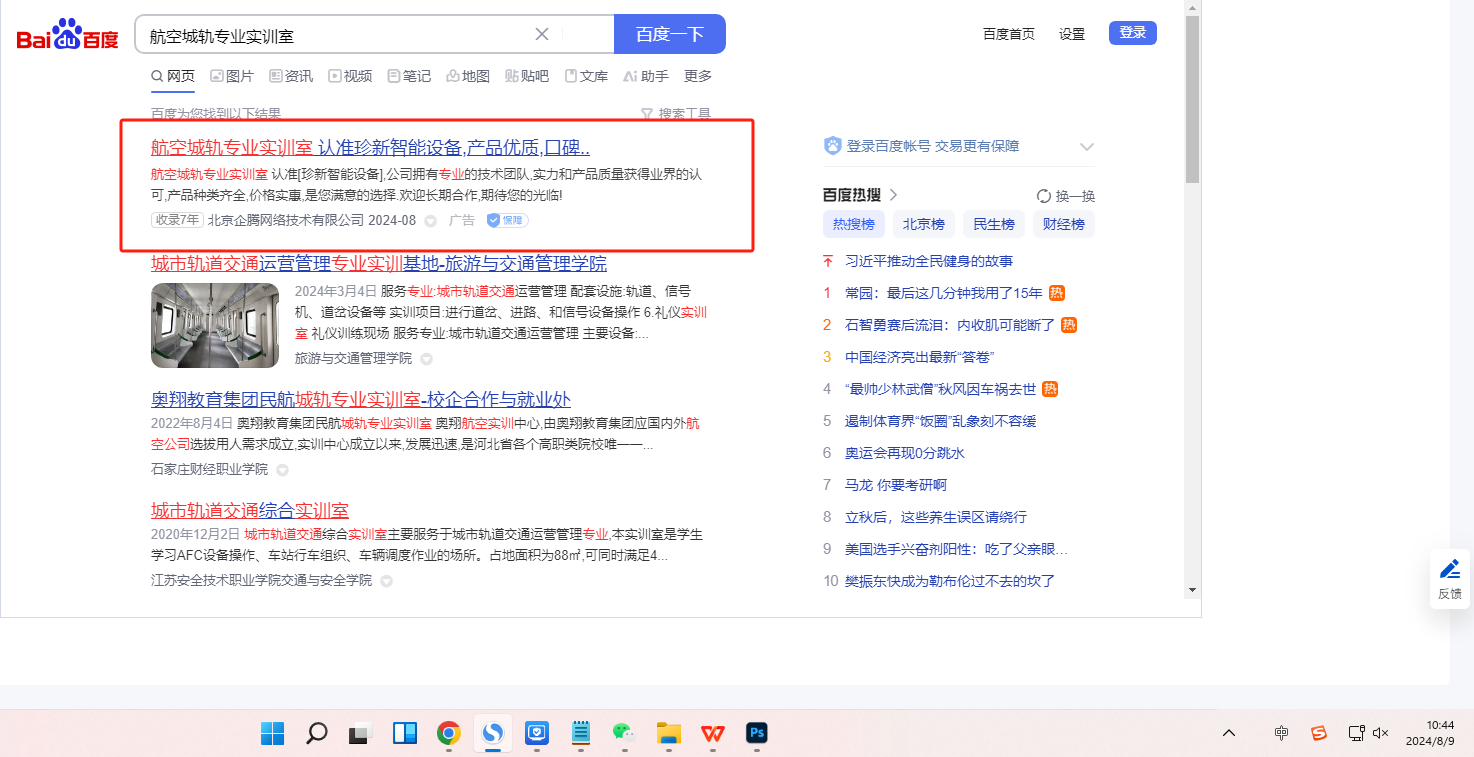
Task: Click the subway train result thumbnail
Action: pyautogui.click(x=215, y=325)
